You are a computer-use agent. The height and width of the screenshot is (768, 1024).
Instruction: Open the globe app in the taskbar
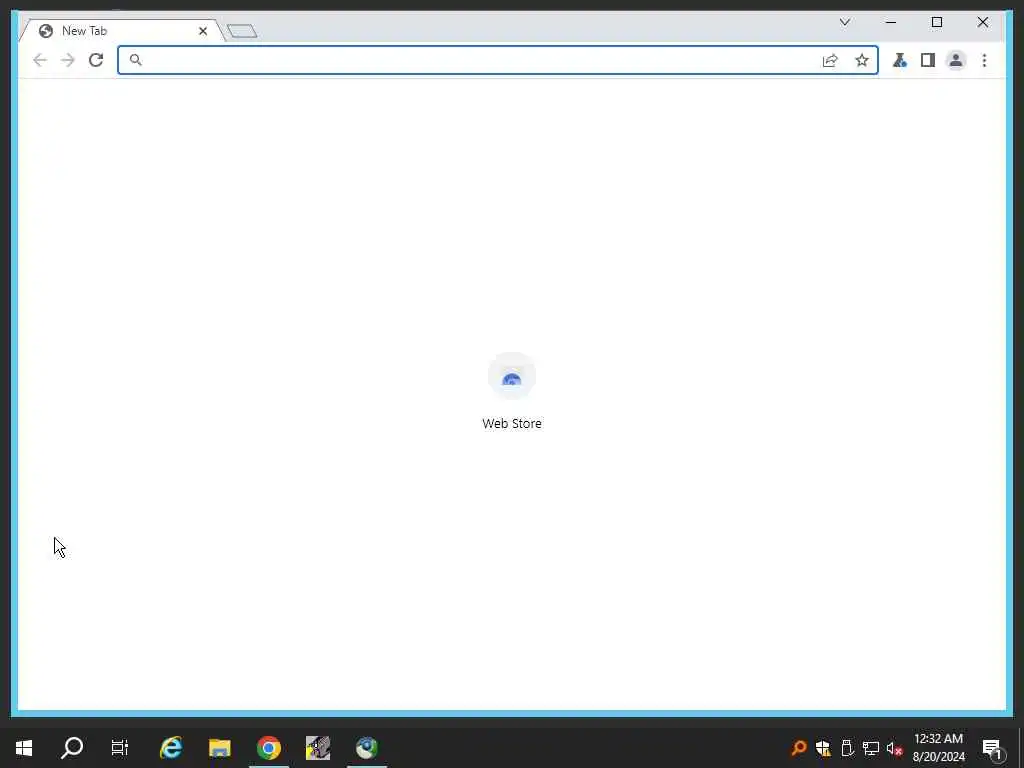point(367,748)
